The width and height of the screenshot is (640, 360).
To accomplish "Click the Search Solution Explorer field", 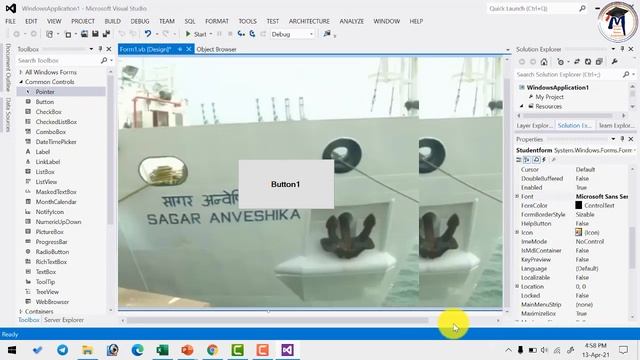I will [x=568, y=75].
